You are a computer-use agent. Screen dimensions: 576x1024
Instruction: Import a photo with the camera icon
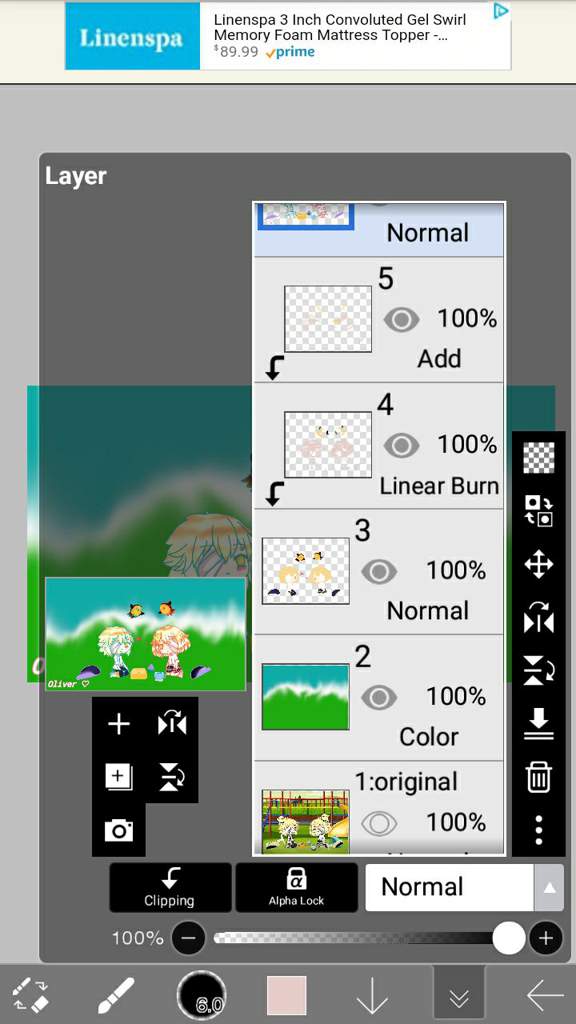point(118,830)
